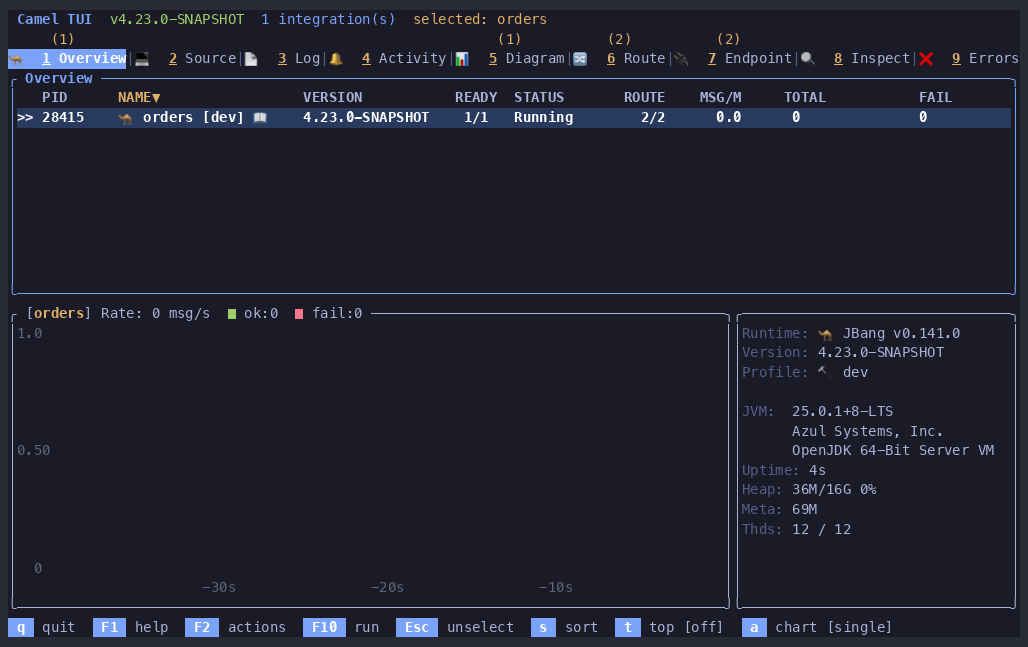Click the Esc unselect button
The height and width of the screenshot is (647, 1028).
tap(455, 627)
